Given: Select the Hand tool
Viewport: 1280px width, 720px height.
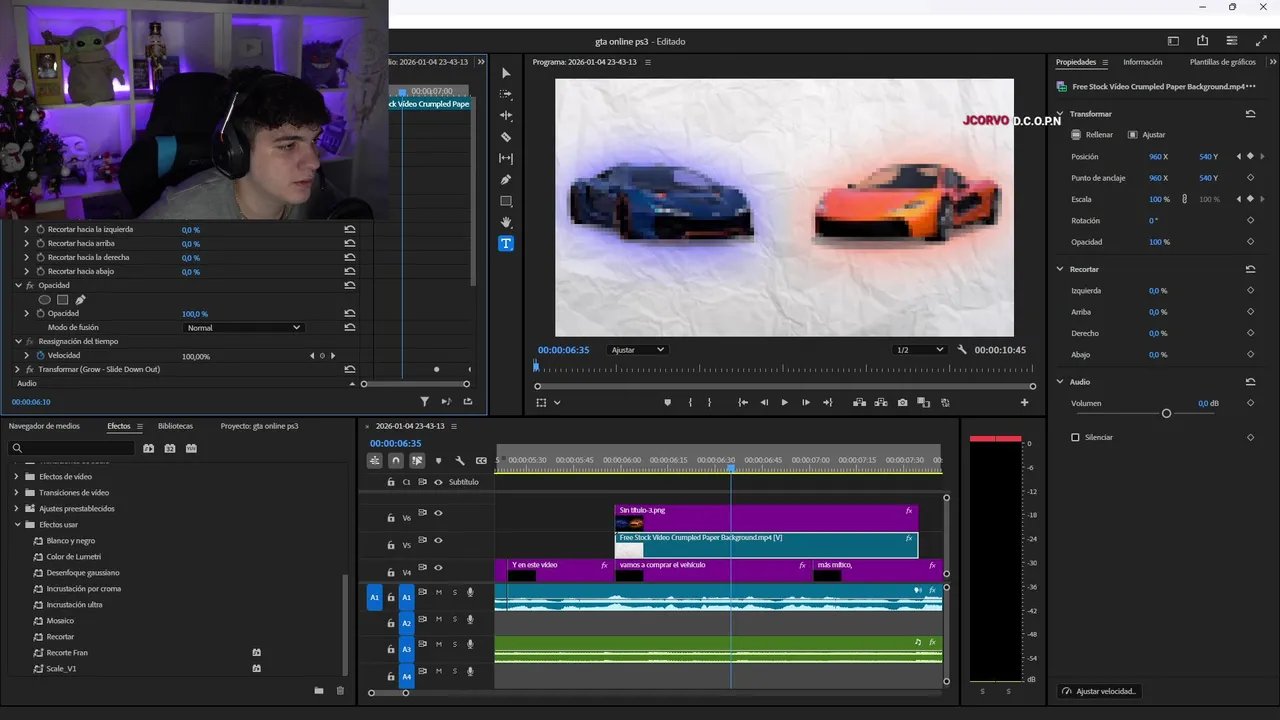Looking at the screenshot, I should point(506,222).
